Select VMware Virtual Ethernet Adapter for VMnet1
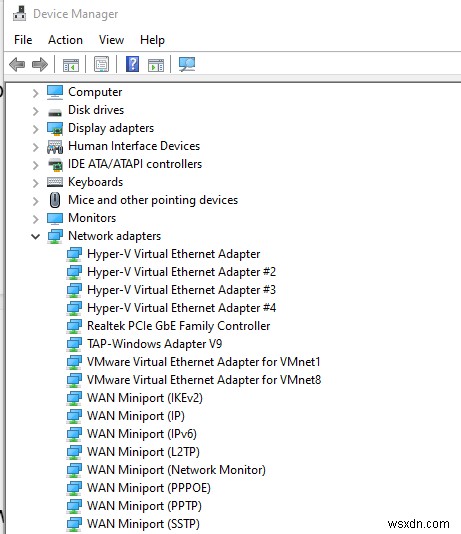 pos(204,362)
